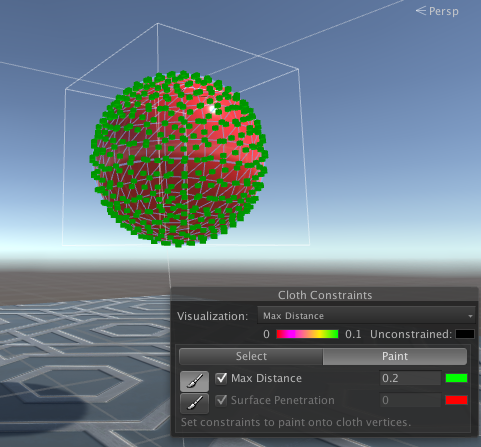481x447 pixels.
Task: Click the Persp label in scene view
Action: 444,11
